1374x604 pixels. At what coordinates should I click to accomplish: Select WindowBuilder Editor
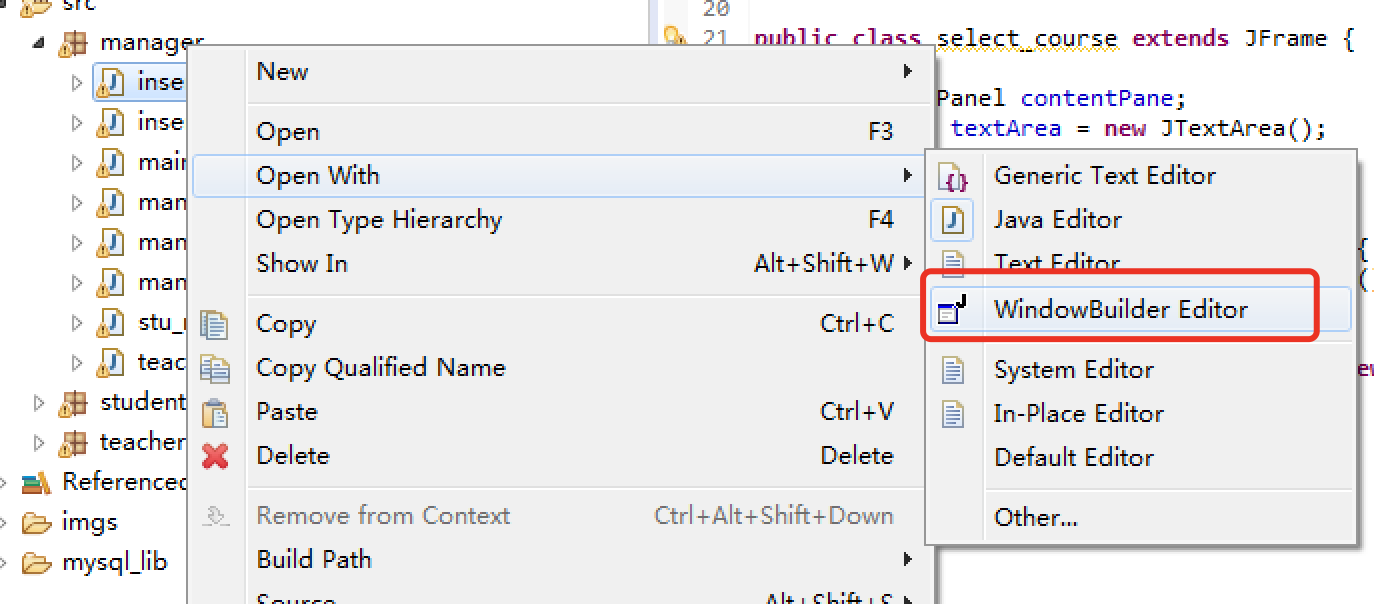click(x=1140, y=309)
